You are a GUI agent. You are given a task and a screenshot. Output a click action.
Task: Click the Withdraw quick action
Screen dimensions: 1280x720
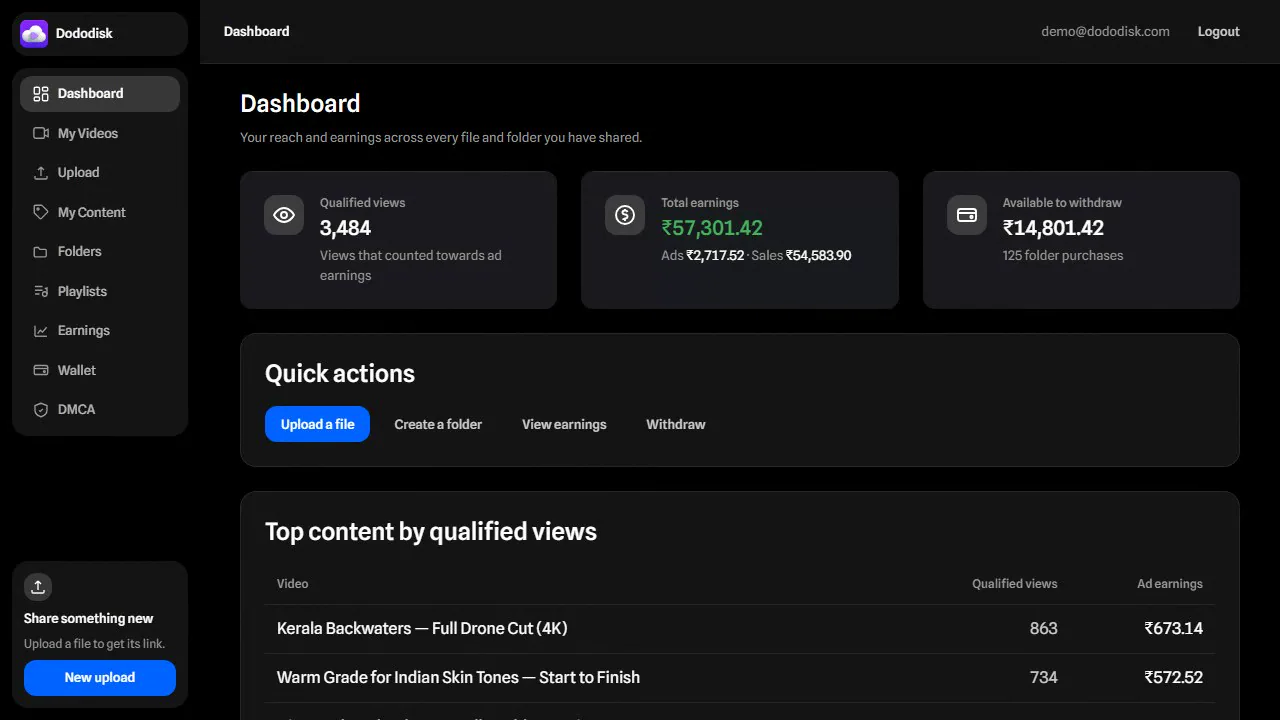pos(676,424)
